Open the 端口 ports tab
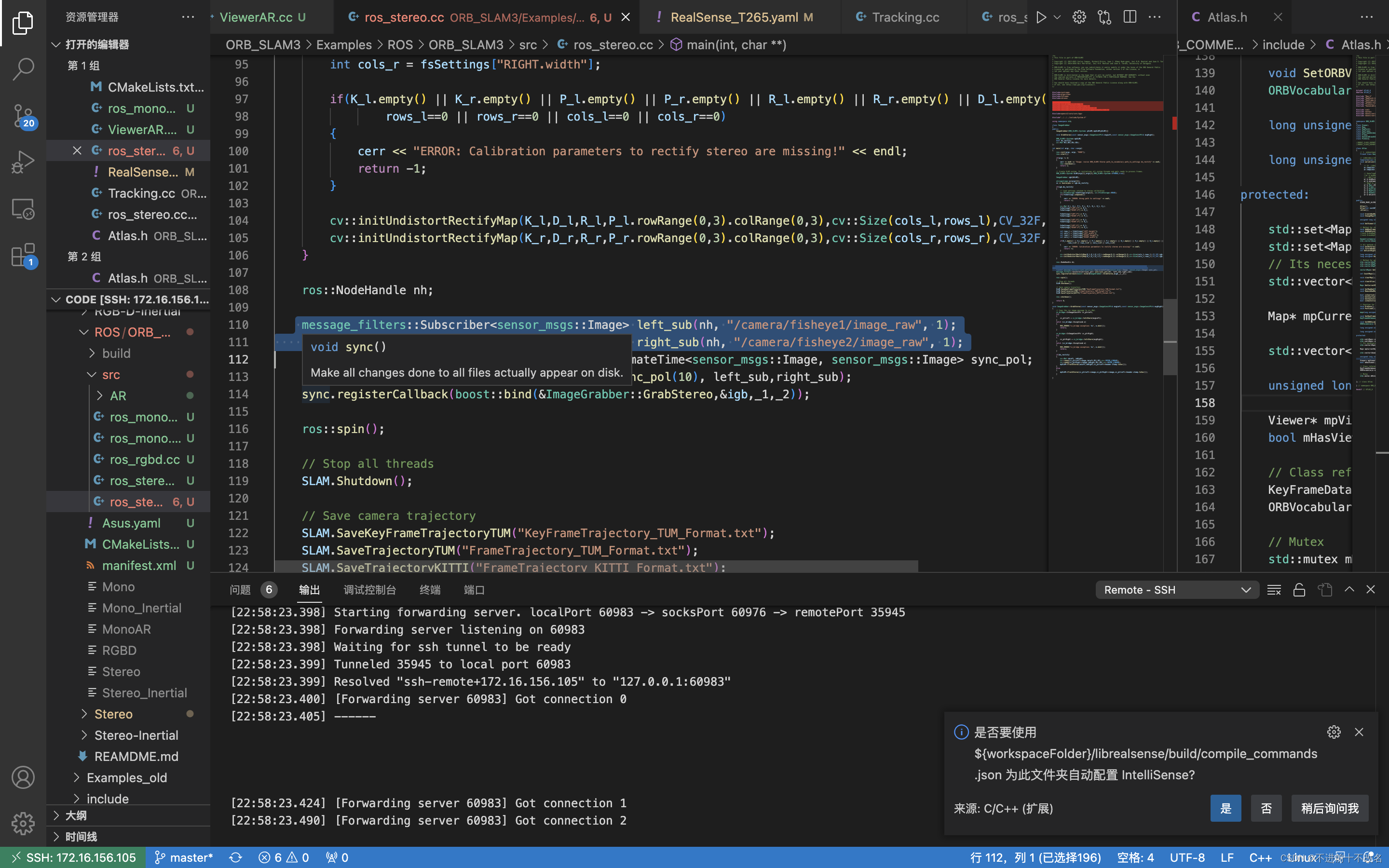The width and height of the screenshot is (1389, 868). pyautogui.click(x=474, y=590)
